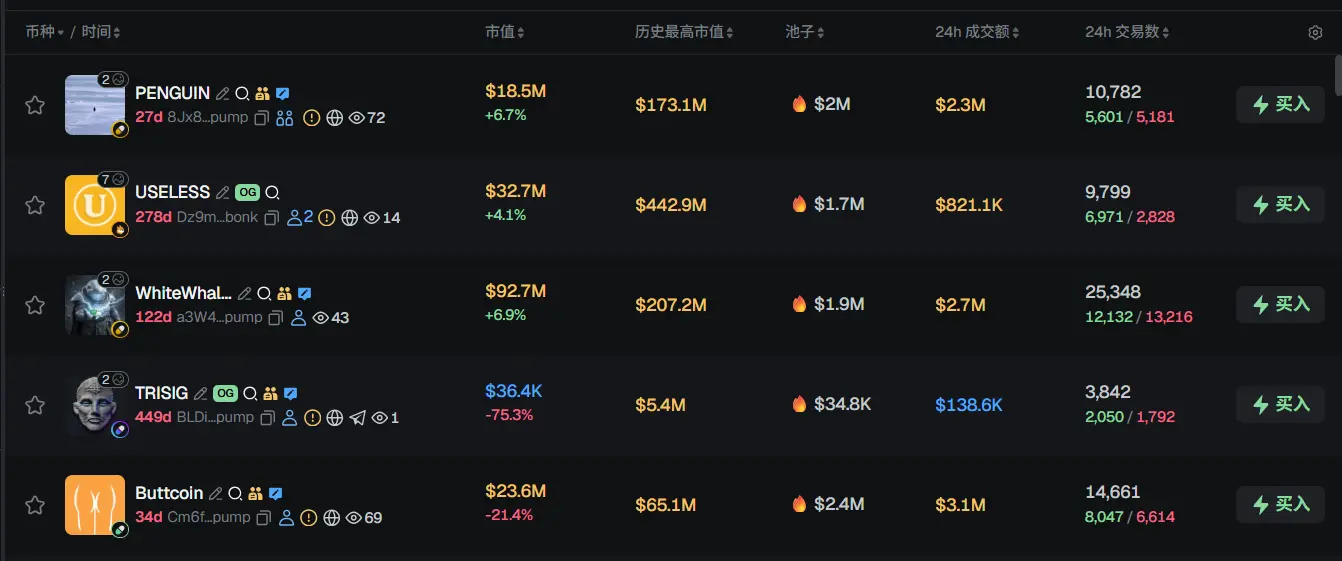This screenshot has width=1342, height=561.
Task: Open the table settings gear icon
Action: (x=1315, y=33)
